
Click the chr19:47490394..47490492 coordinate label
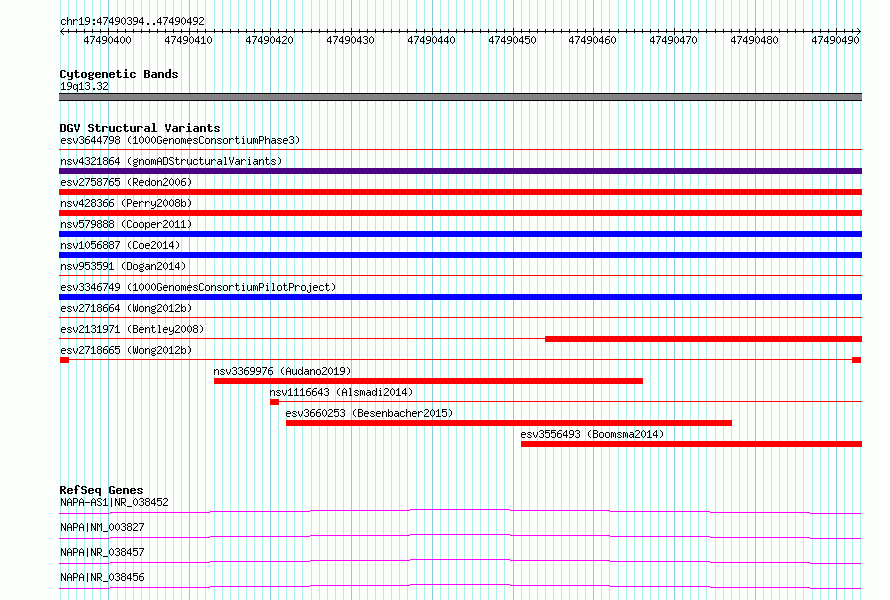click(x=132, y=21)
